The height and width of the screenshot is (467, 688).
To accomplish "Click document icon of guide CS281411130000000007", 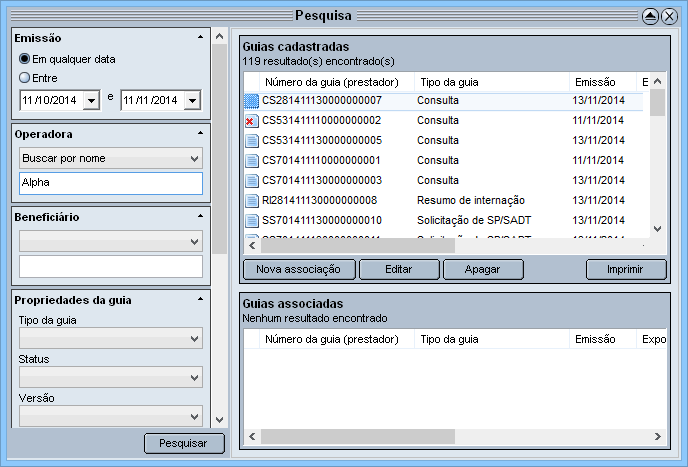I will pyautogui.click(x=252, y=101).
